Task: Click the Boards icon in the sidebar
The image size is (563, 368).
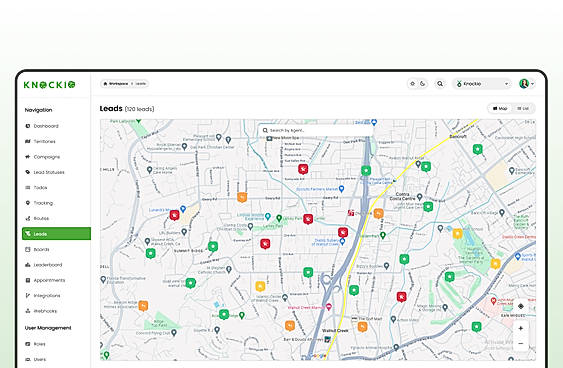Action: pyautogui.click(x=28, y=249)
